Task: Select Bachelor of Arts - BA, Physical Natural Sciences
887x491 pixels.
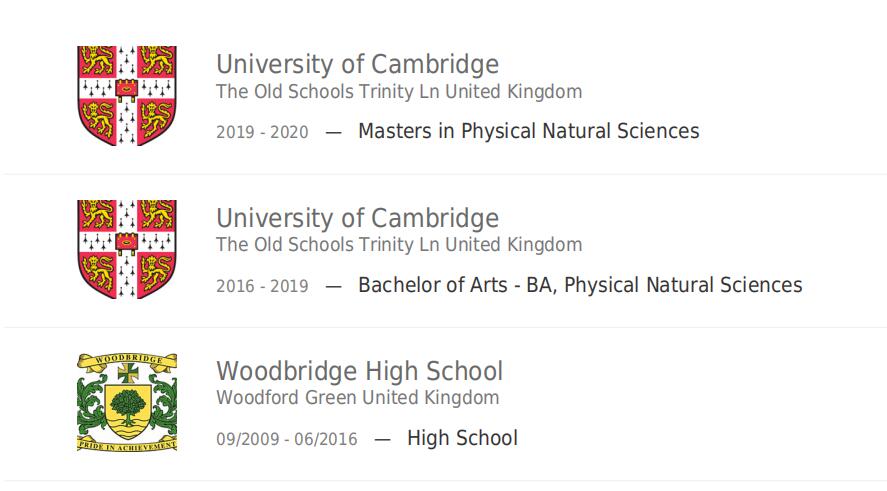Action: point(580,285)
